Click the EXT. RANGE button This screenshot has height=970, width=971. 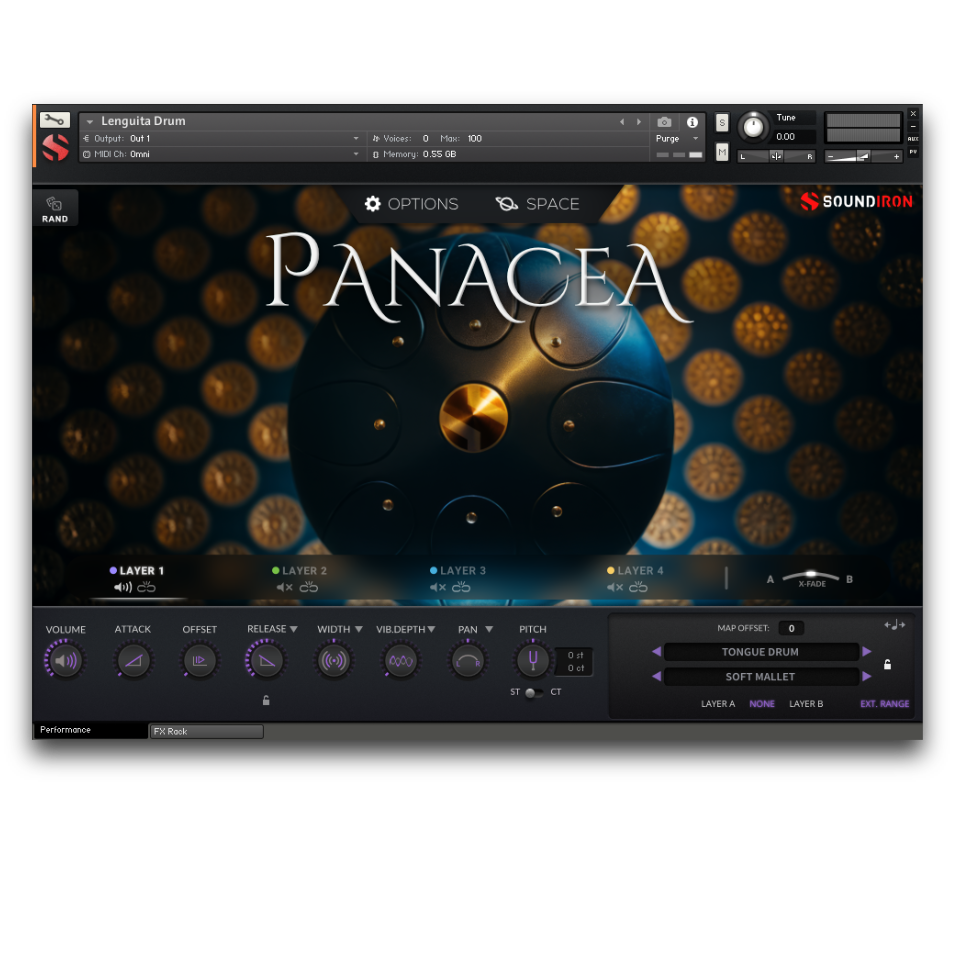884,704
